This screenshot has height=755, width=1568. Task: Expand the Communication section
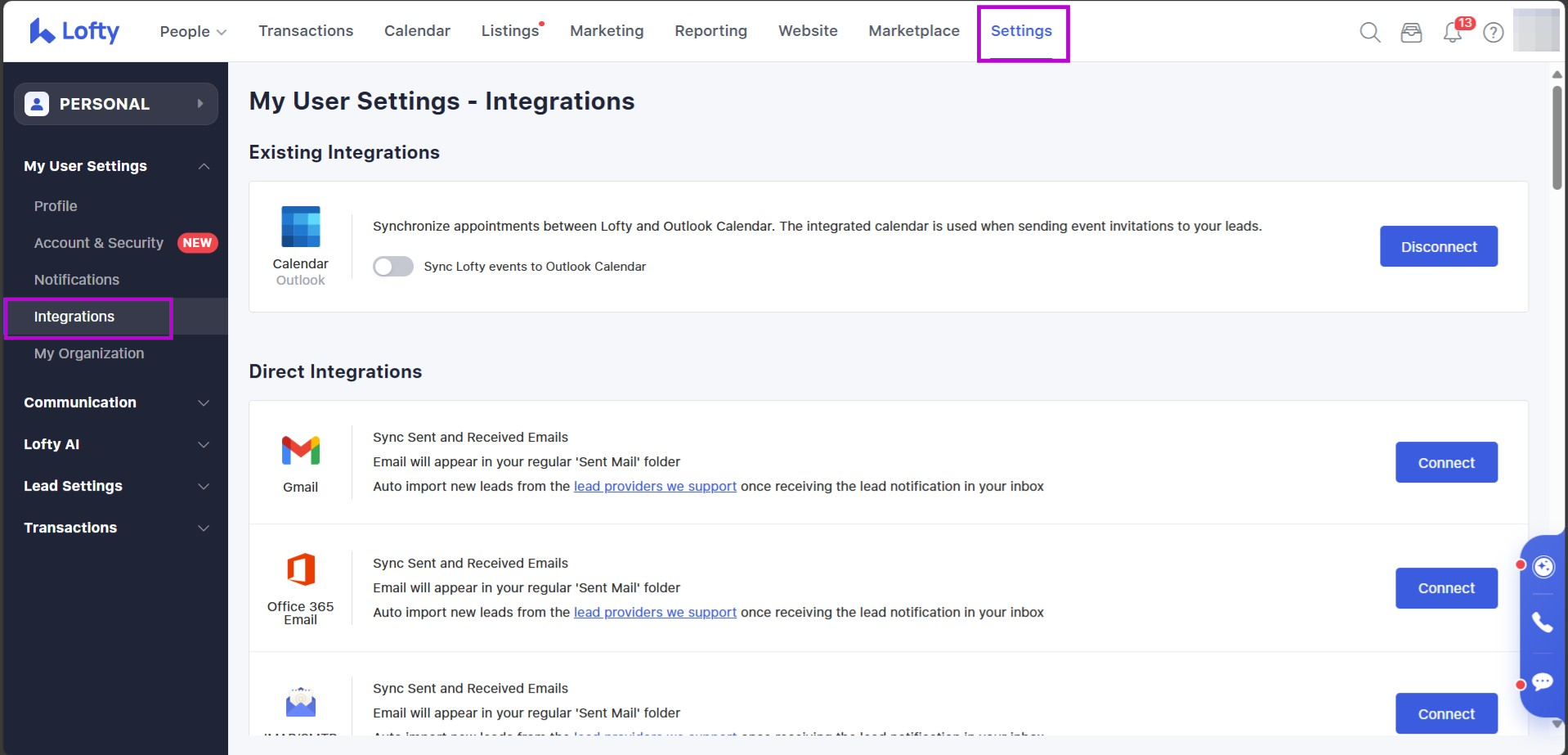(x=114, y=402)
